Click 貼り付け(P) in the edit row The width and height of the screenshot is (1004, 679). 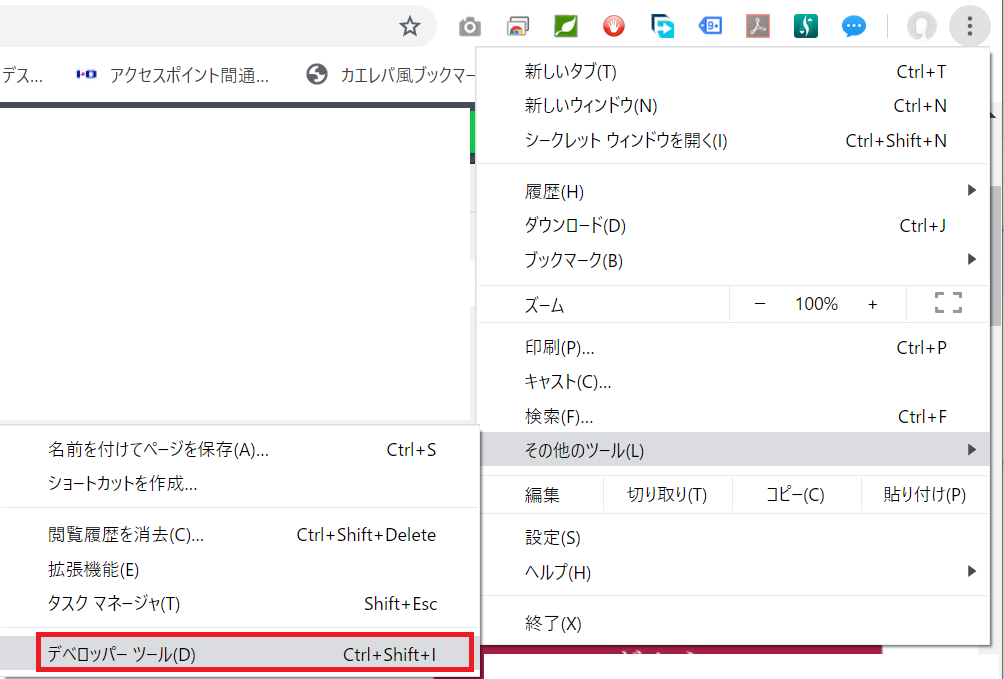[x=925, y=495]
